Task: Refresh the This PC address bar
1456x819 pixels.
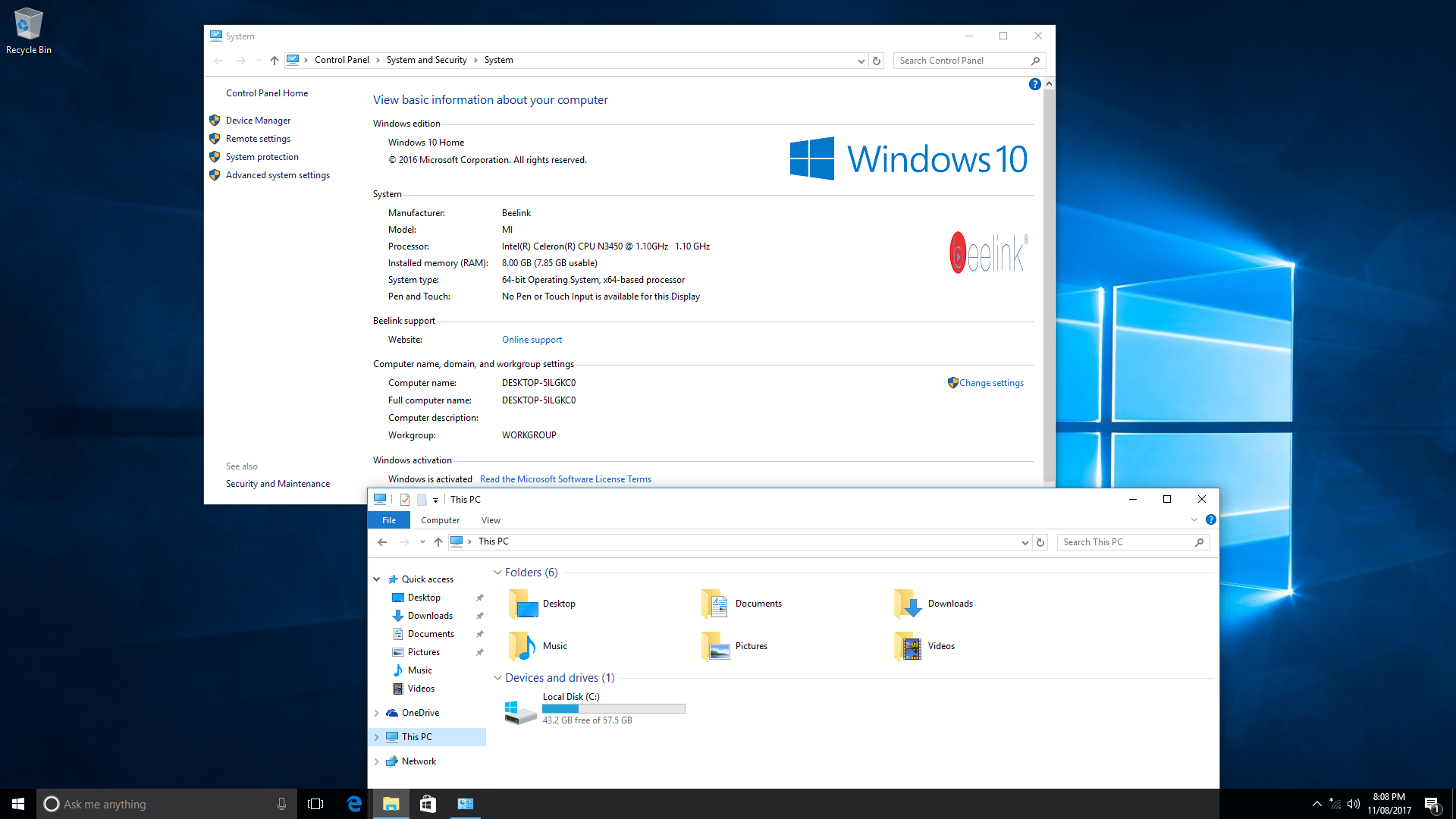Action: [x=1040, y=542]
